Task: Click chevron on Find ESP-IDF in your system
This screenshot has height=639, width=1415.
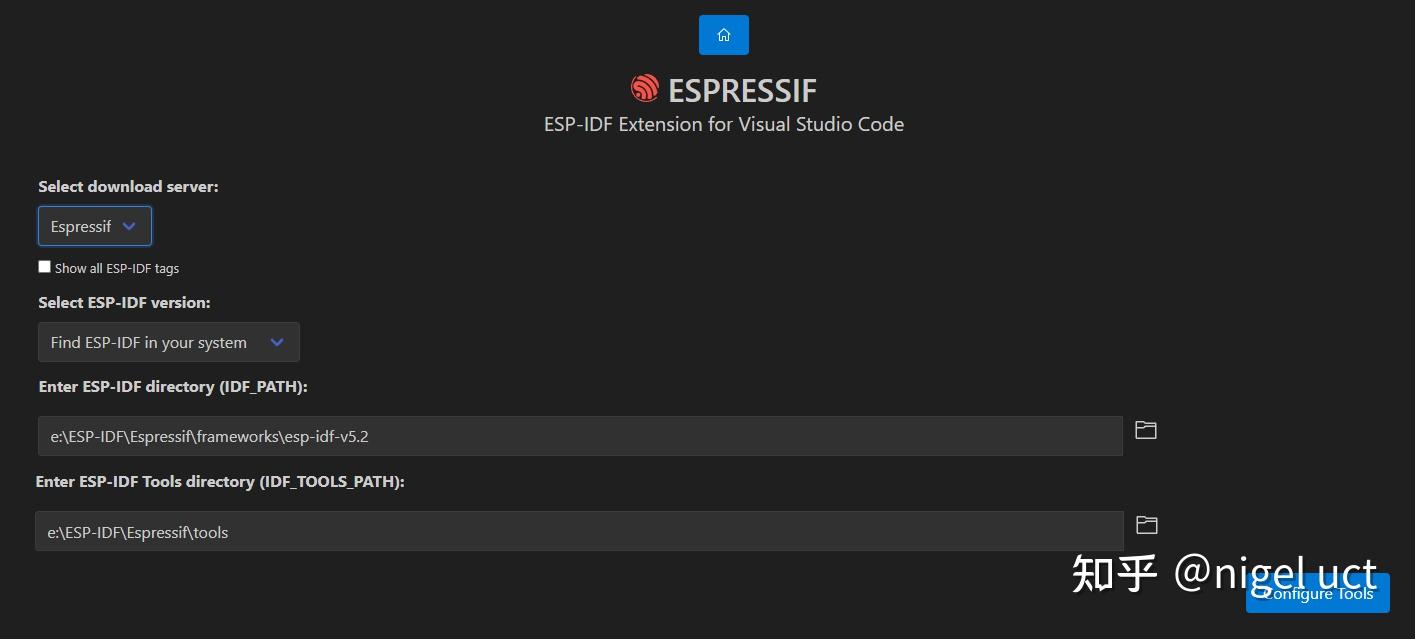Action: (277, 341)
